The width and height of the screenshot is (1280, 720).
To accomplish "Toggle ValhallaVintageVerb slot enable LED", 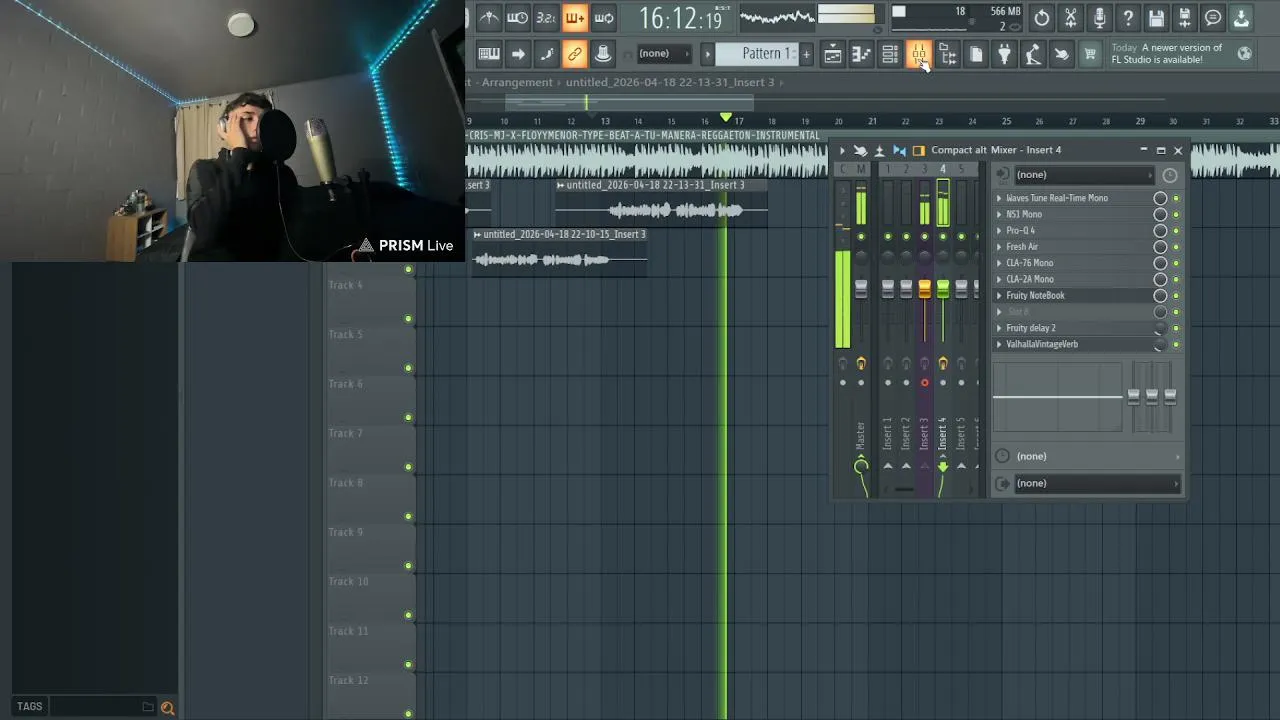I will 1176,345.
